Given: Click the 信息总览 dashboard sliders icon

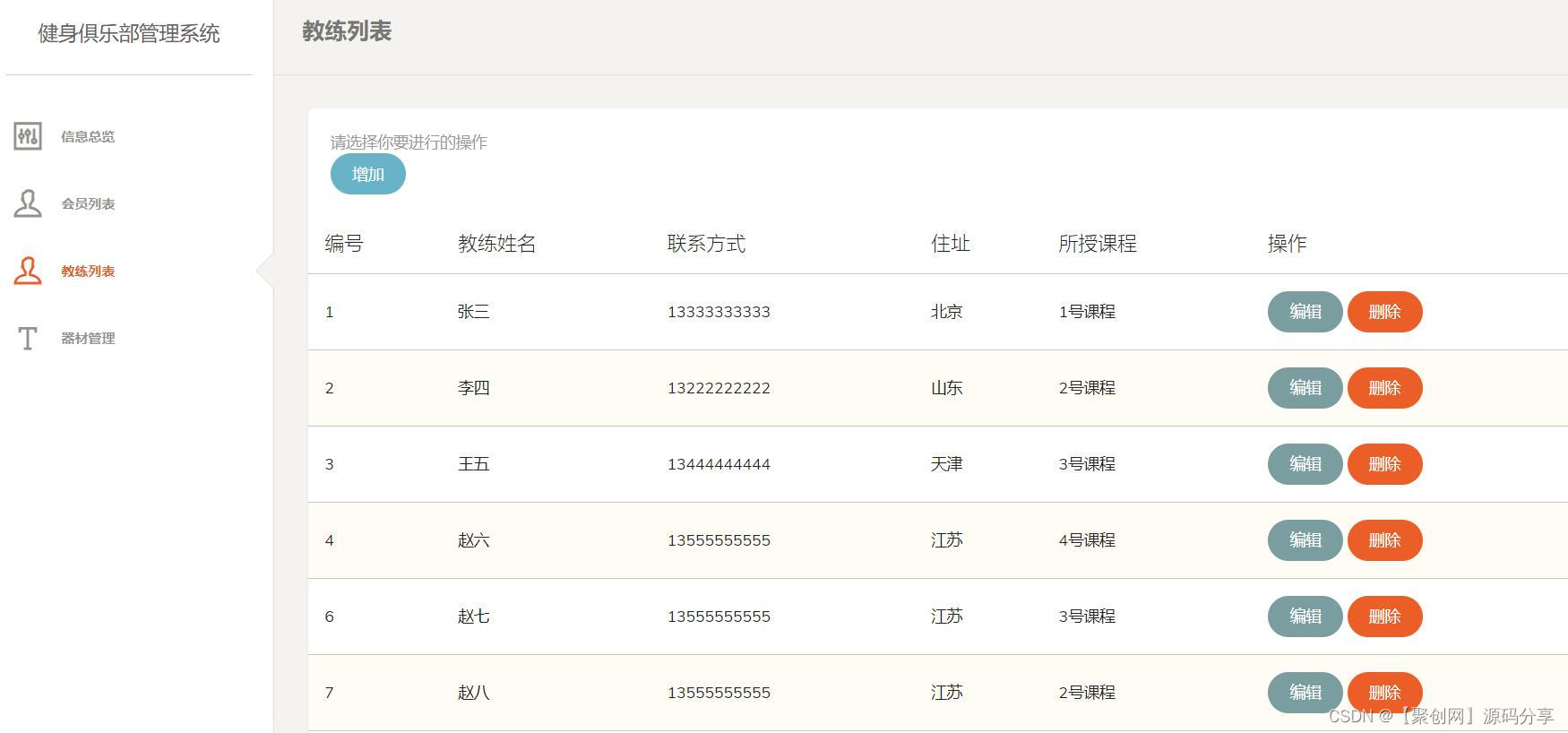Looking at the screenshot, I should click(x=28, y=136).
